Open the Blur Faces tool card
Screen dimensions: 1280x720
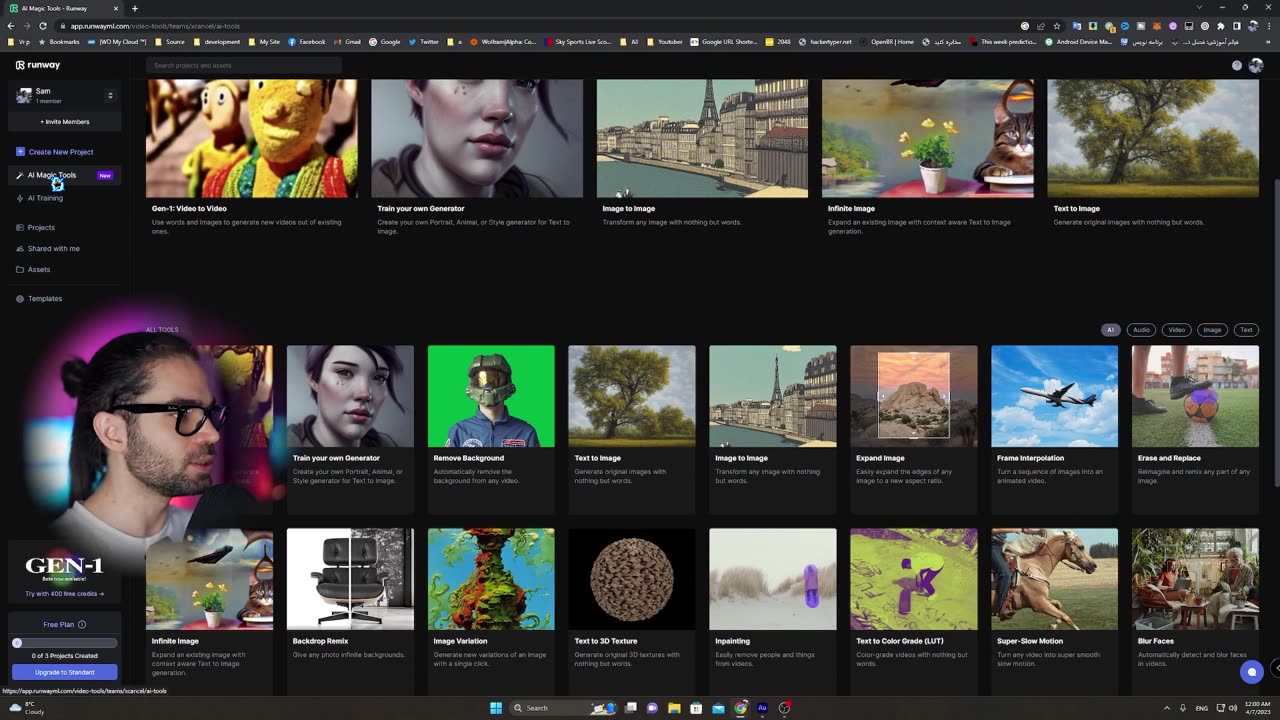click(x=1195, y=610)
